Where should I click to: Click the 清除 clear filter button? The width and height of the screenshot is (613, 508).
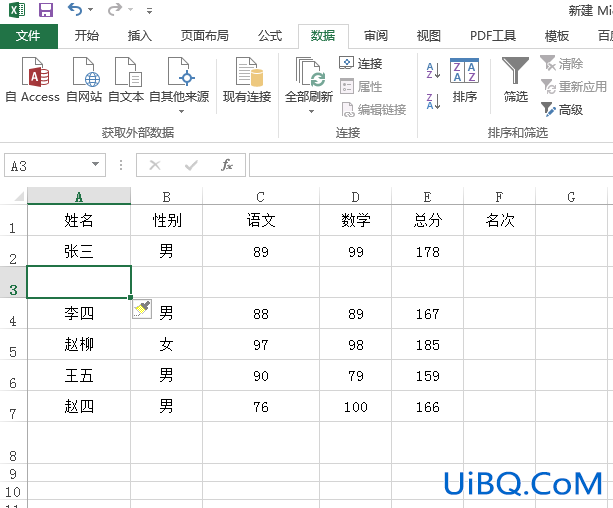tap(562, 63)
